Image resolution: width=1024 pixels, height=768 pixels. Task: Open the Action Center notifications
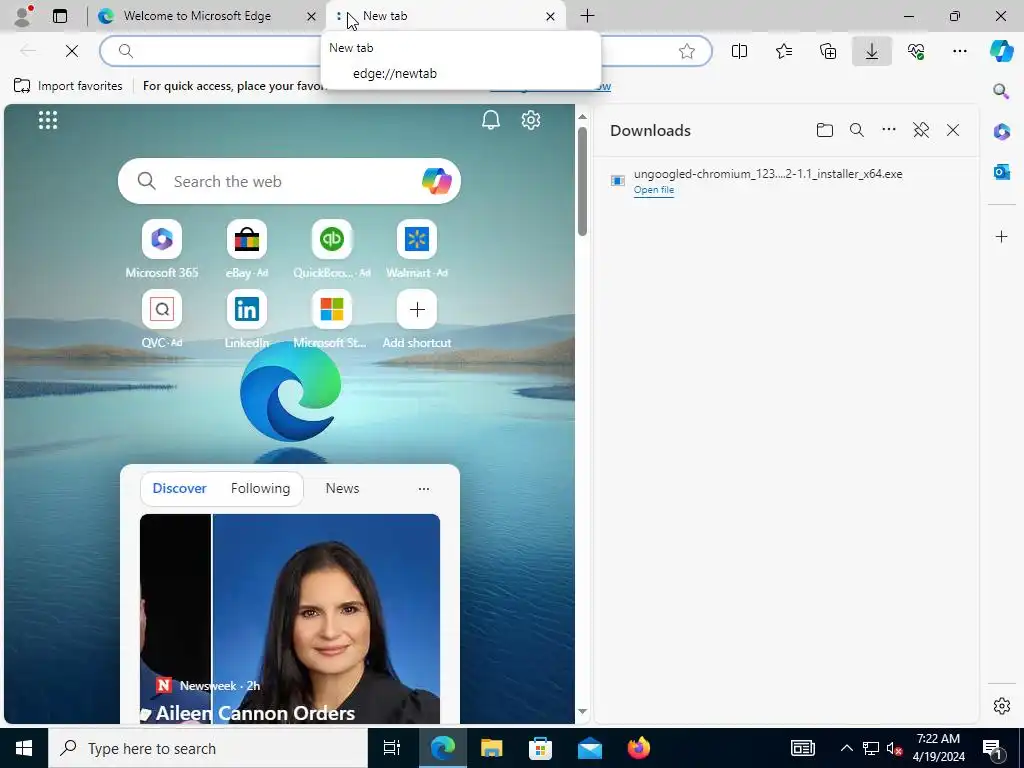[x=993, y=748]
